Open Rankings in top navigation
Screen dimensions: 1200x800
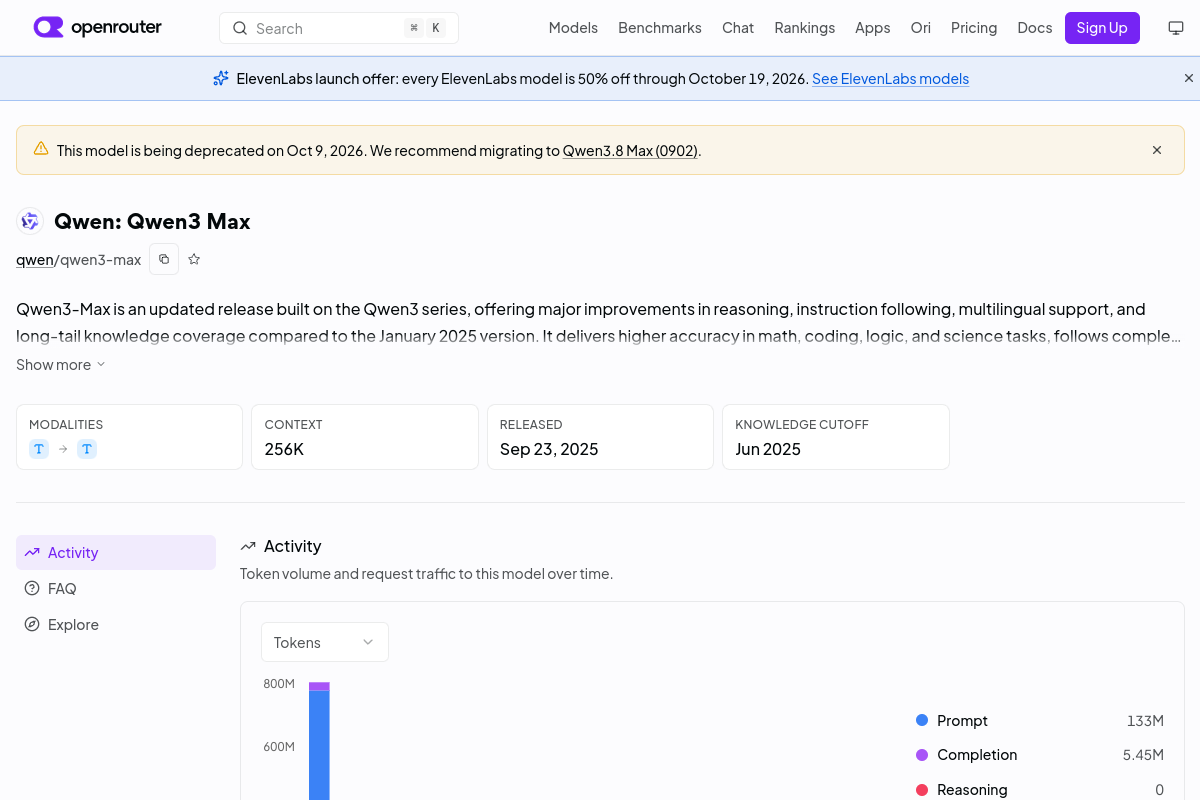(804, 28)
